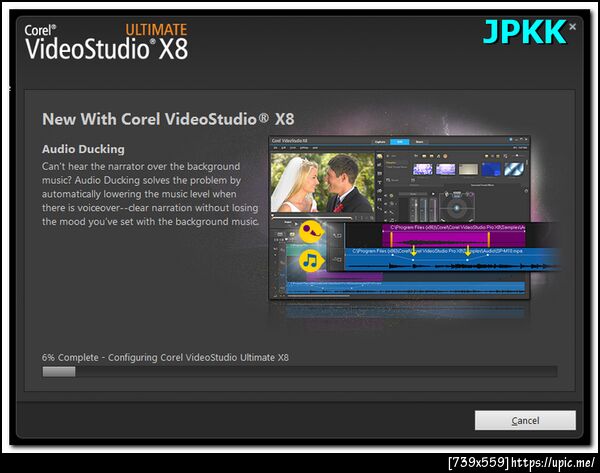The height and width of the screenshot is (473, 600).
Task: Click the "6% Complete" status text
Action: 70,357
